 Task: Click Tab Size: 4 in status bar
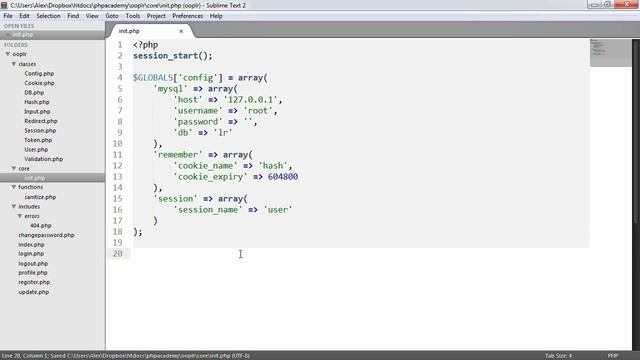[558, 356]
